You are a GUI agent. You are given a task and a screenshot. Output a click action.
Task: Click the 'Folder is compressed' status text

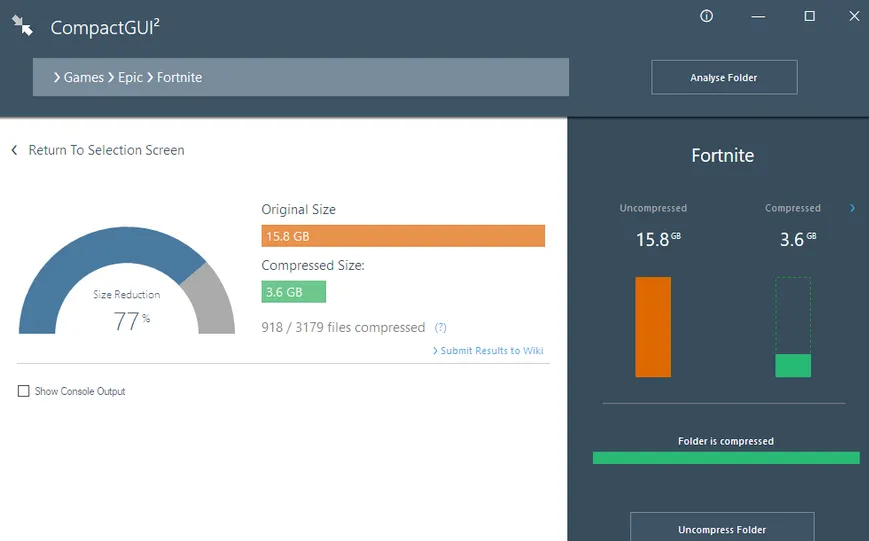tap(725, 441)
